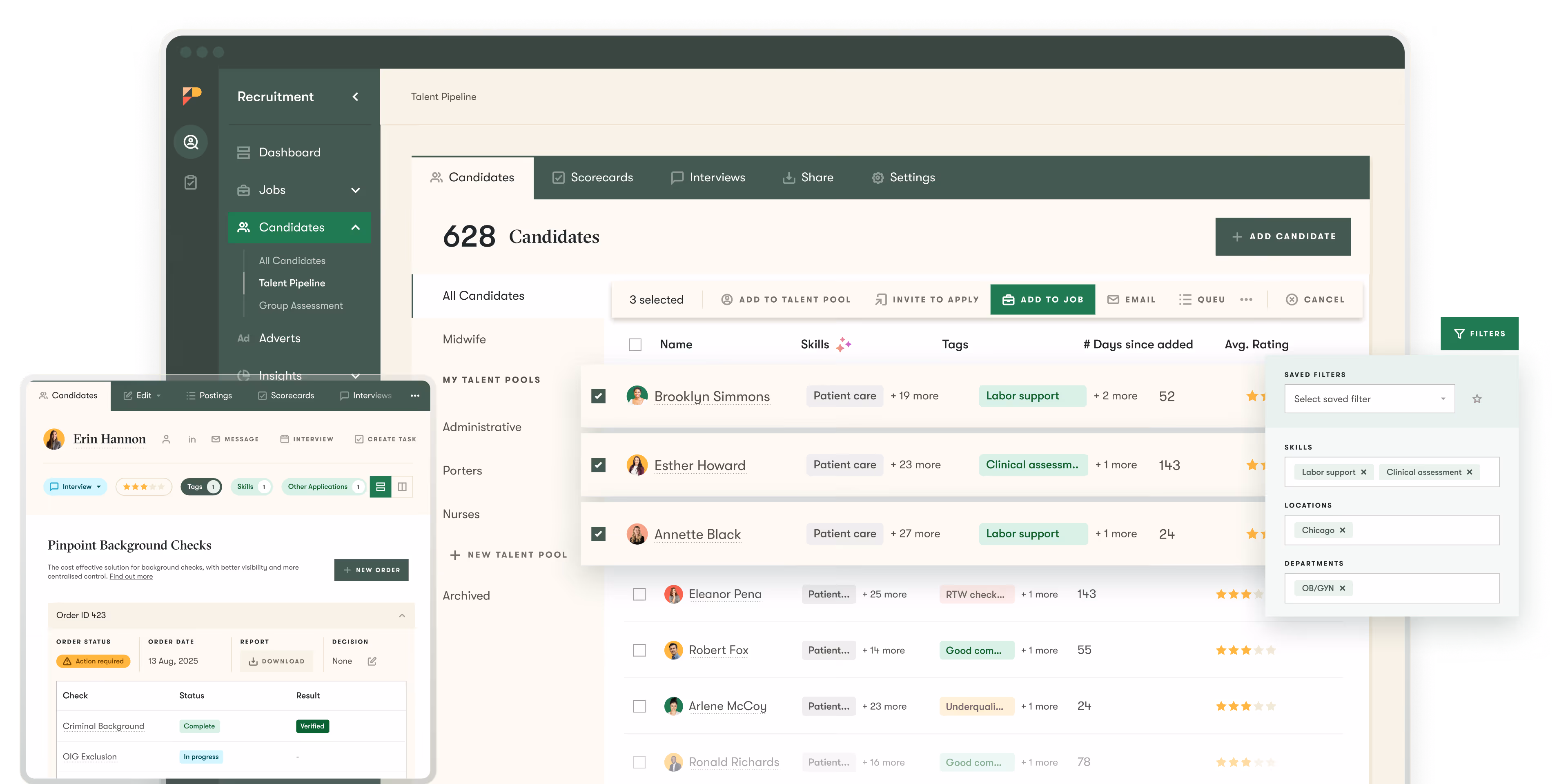1568x784 pixels.
Task: Click Robert Fox avatar
Action: coord(673,650)
